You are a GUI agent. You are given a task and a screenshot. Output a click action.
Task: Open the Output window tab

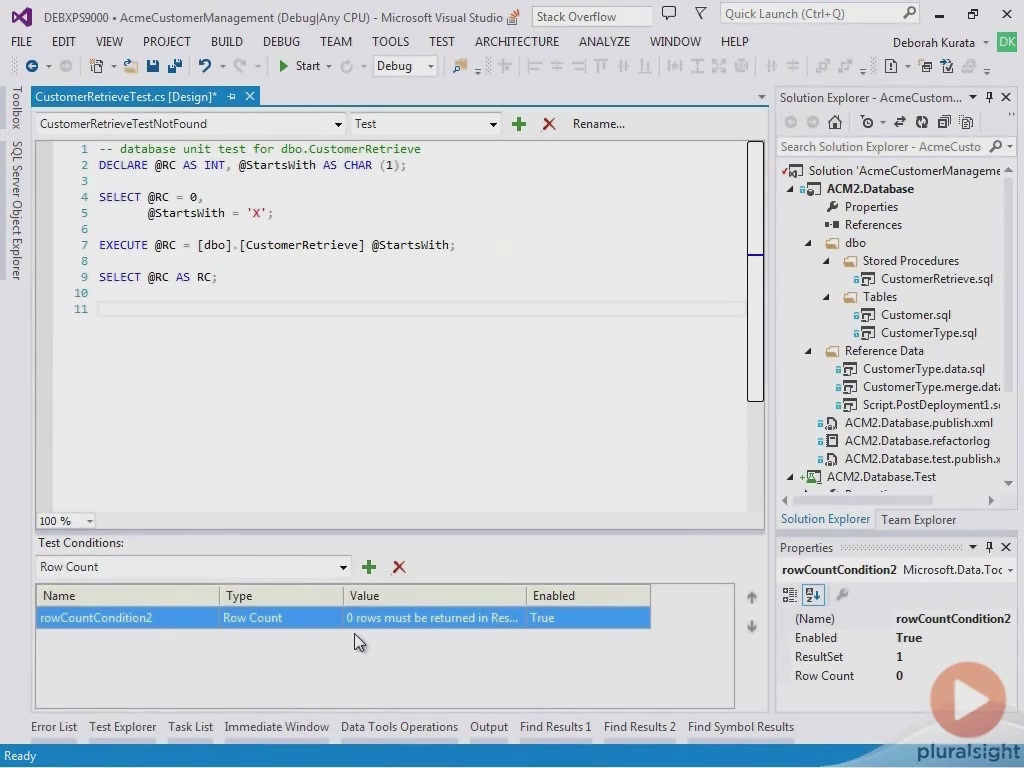[x=488, y=727]
